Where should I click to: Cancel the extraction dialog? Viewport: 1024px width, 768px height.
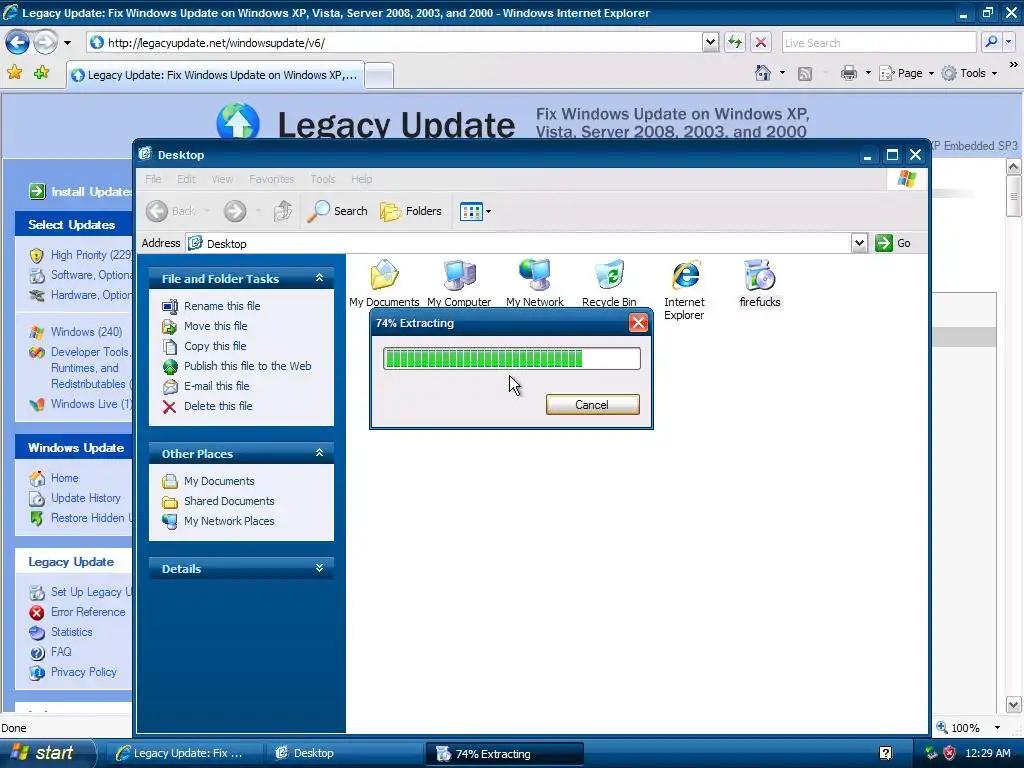coord(592,405)
